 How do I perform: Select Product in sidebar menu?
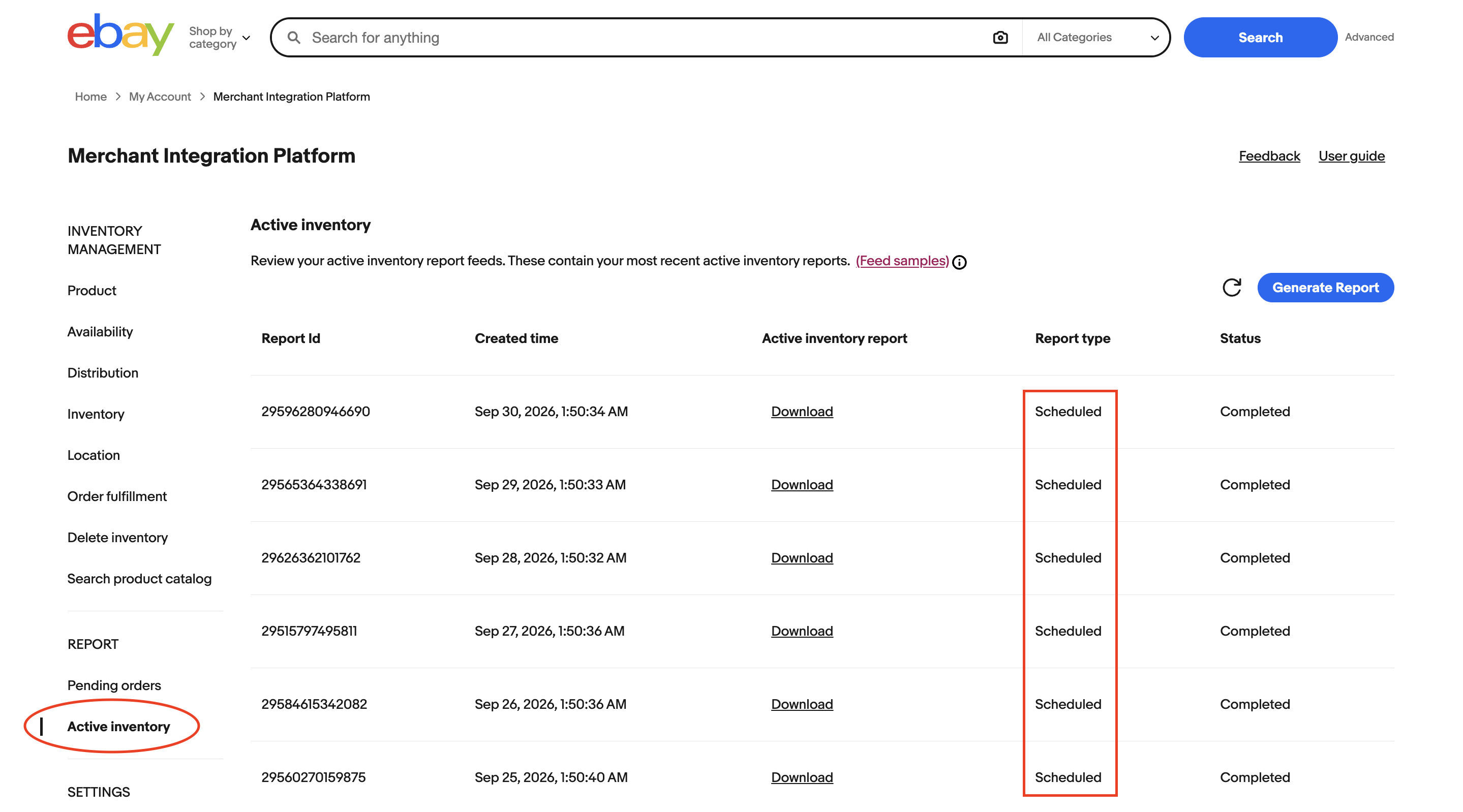click(x=92, y=290)
